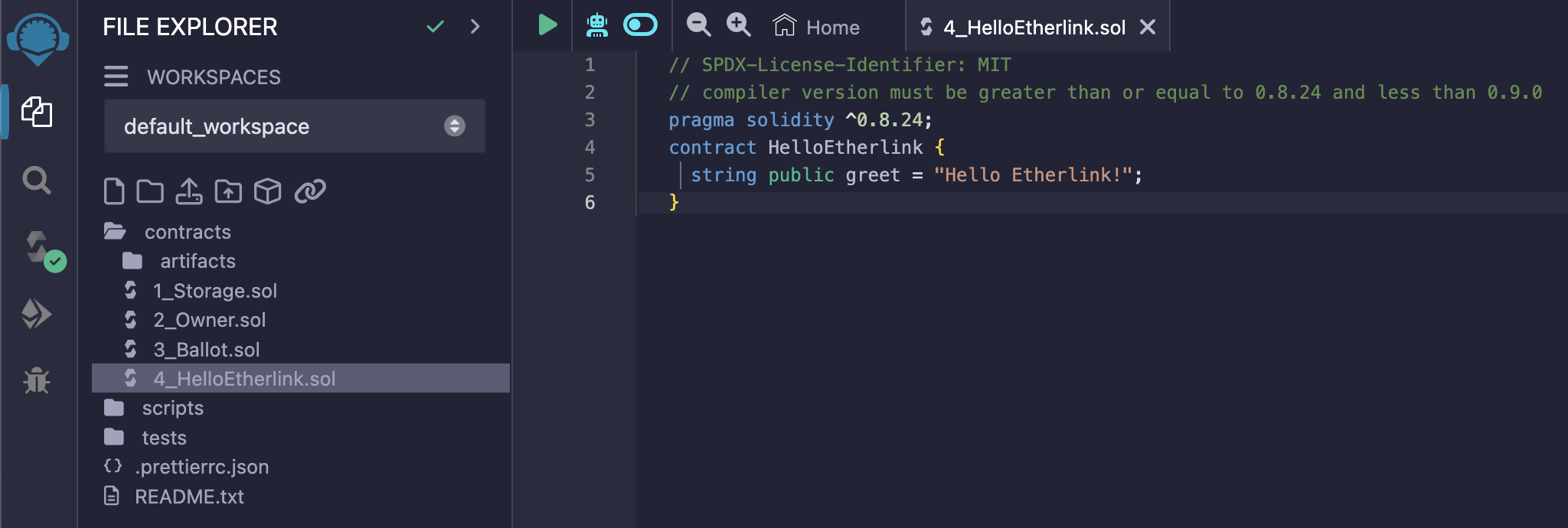Open the 2_Owner.sol contract file

[x=211, y=320]
